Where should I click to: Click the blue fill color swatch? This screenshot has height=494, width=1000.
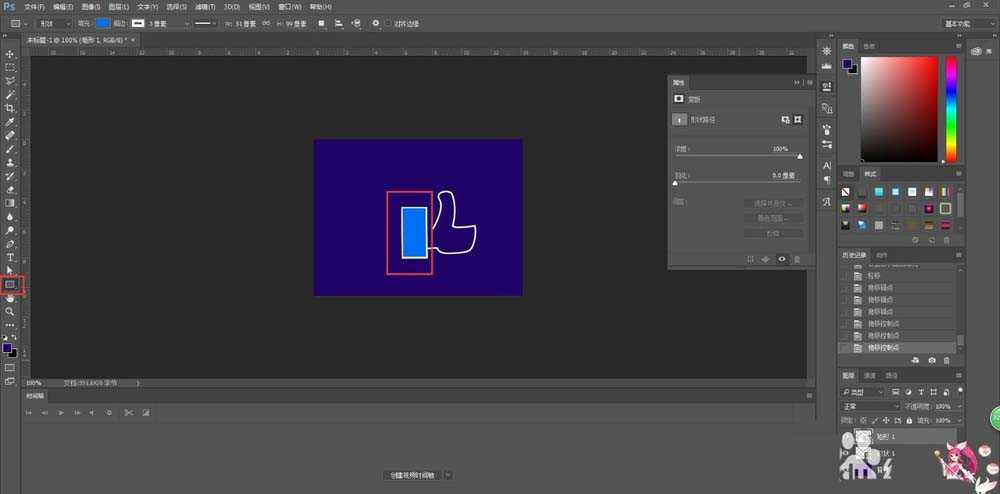[103, 23]
